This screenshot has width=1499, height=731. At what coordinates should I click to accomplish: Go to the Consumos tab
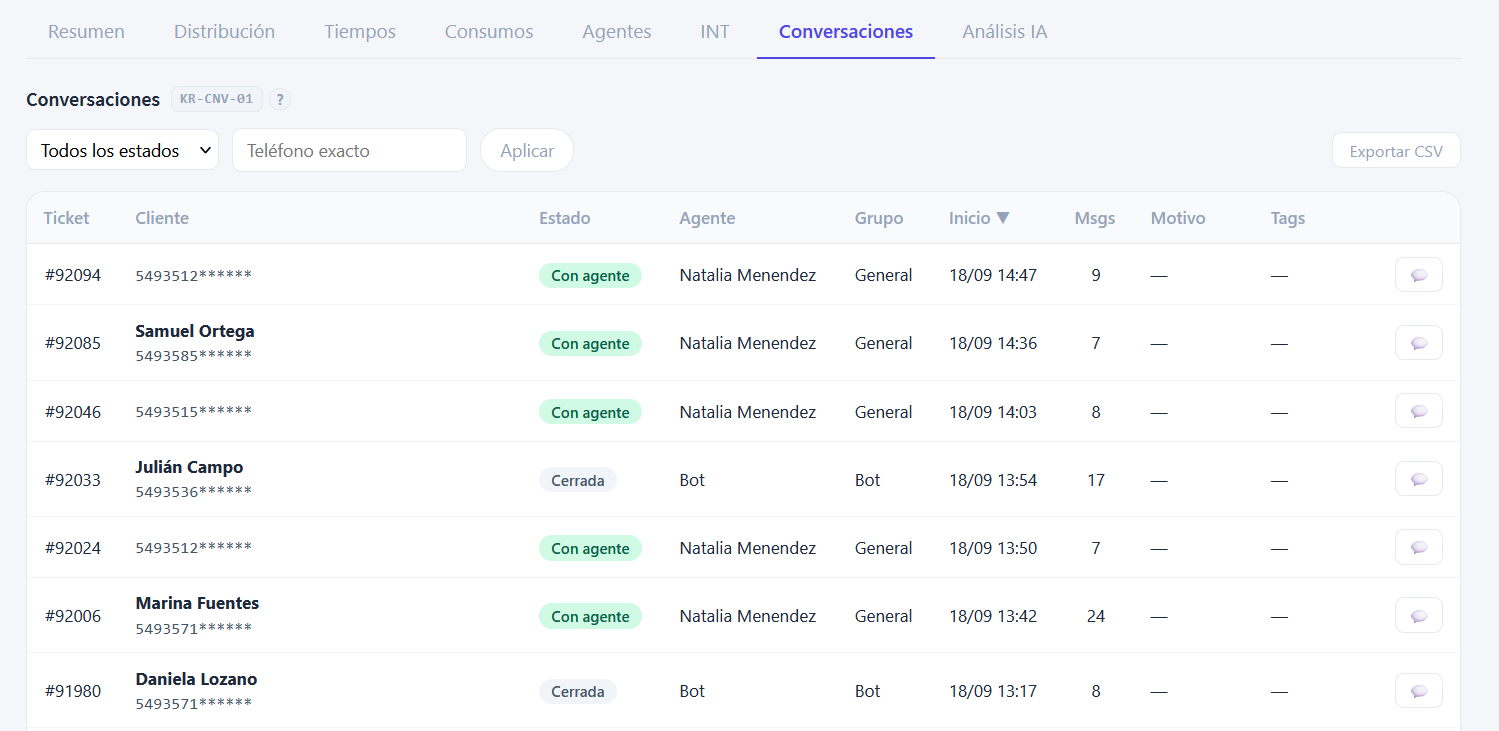(x=489, y=31)
